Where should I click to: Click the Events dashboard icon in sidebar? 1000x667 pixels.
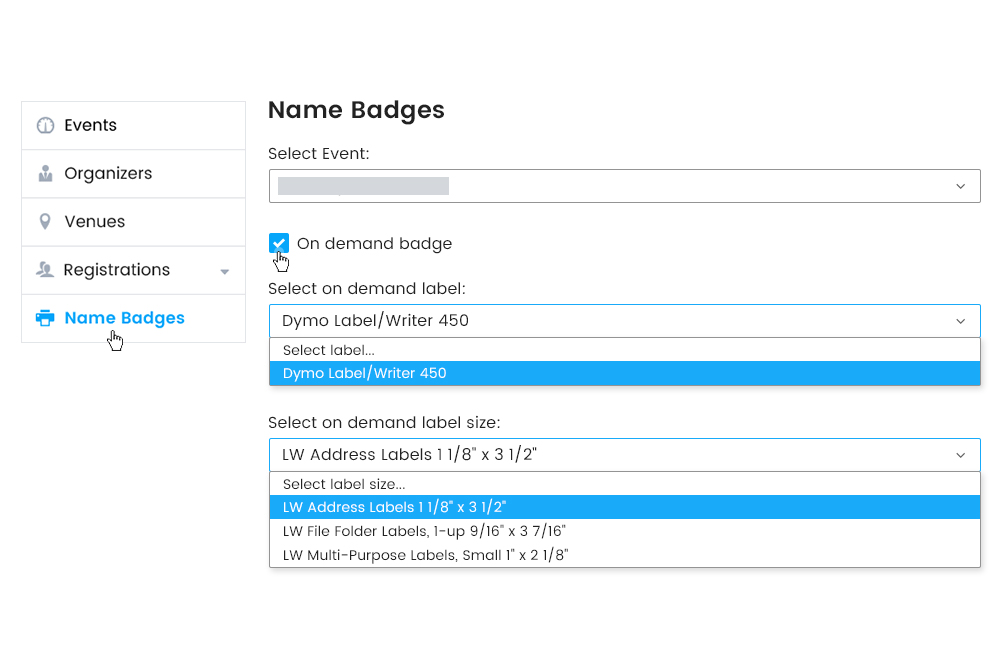[x=45, y=126]
